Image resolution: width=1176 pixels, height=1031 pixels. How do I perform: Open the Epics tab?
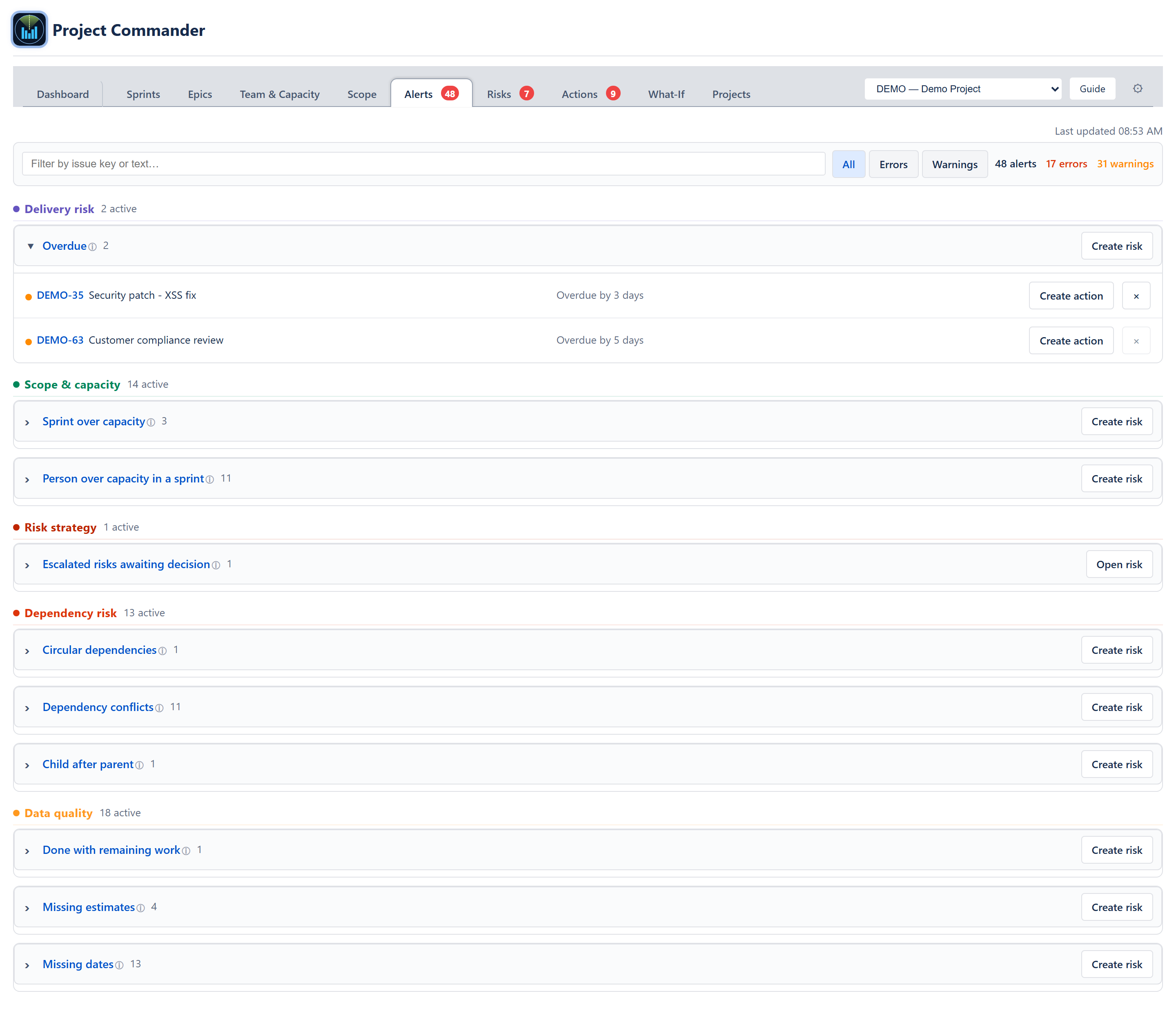[200, 94]
